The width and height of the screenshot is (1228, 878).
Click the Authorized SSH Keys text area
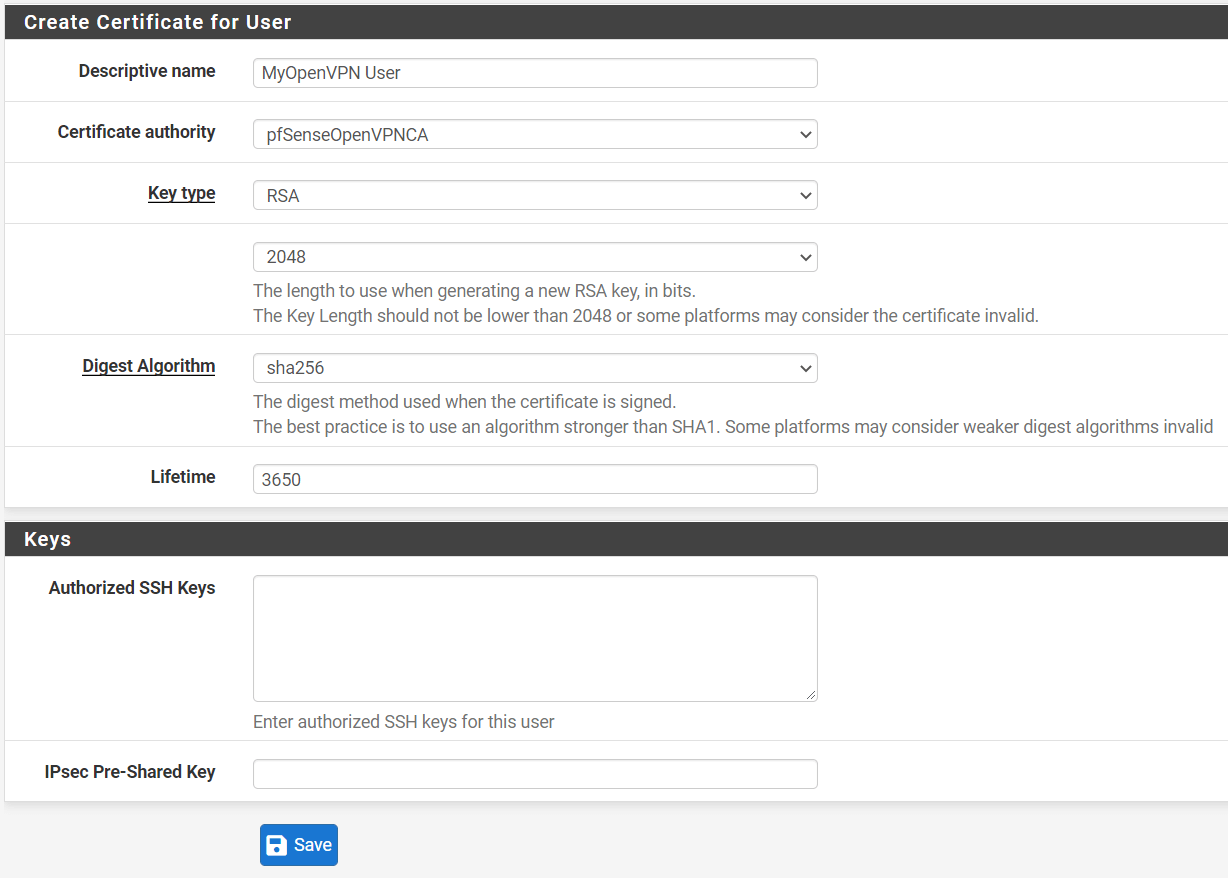tap(535, 637)
